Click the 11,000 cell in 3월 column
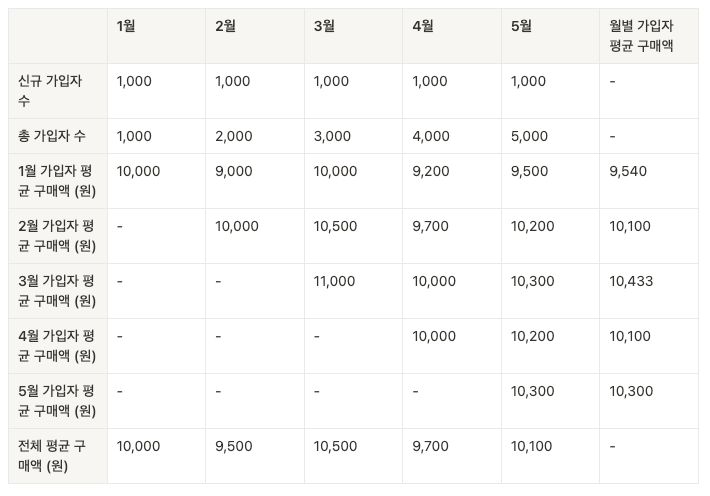Screen dimensions: 710x496 click(x=334, y=282)
